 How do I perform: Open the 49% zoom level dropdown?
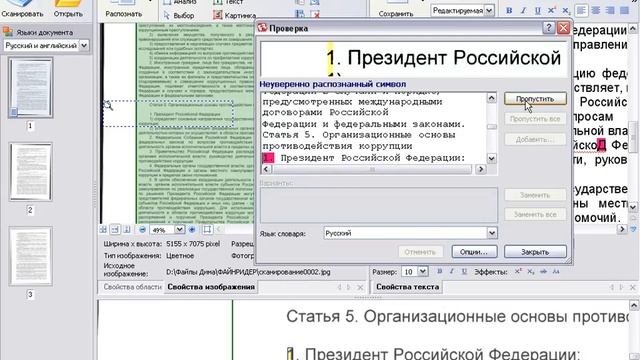tap(180, 230)
